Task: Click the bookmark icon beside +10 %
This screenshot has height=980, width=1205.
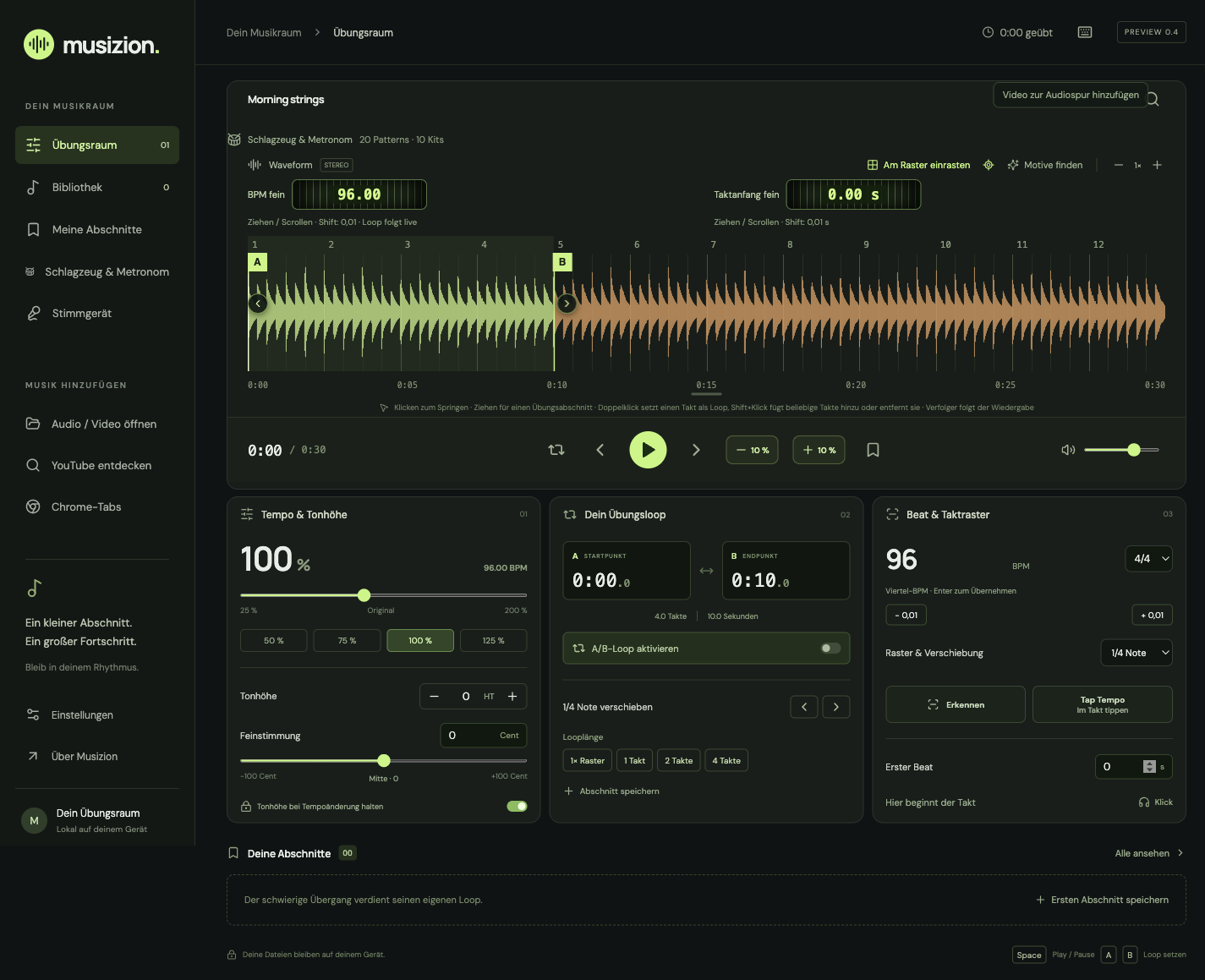Action: tap(874, 450)
